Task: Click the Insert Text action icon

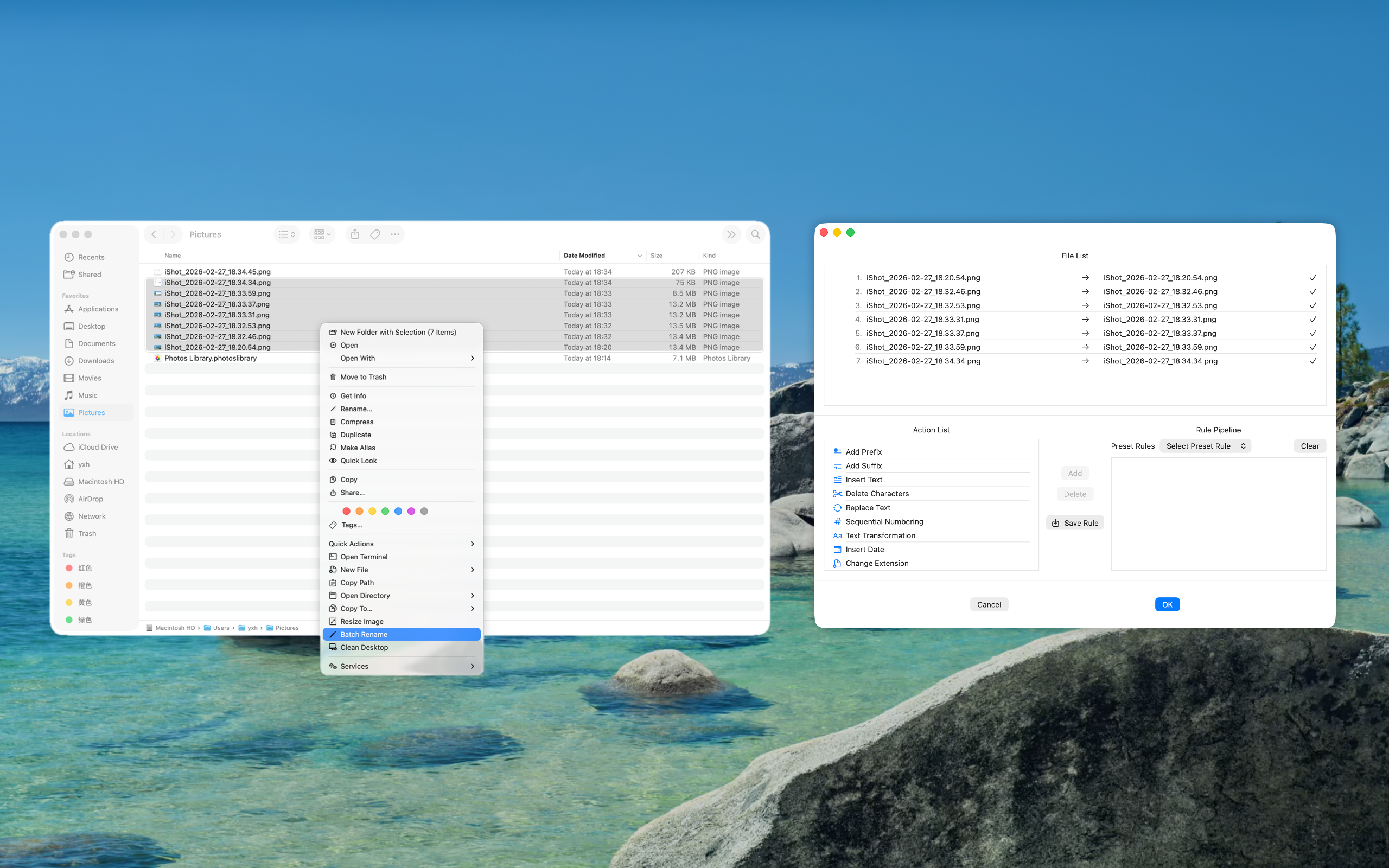Action: point(837,480)
